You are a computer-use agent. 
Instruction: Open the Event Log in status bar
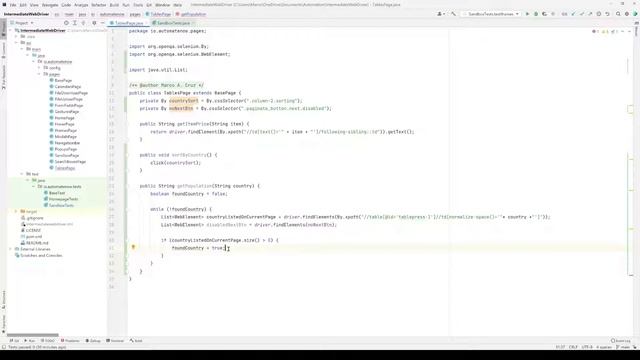point(621,340)
